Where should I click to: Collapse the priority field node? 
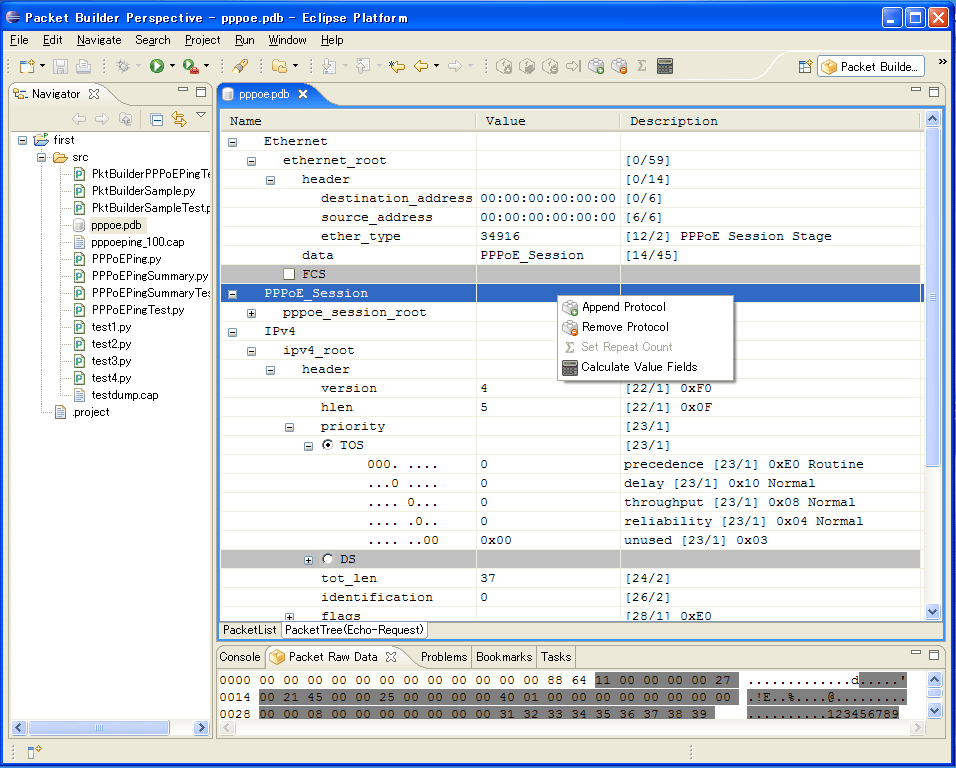tap(290, 427)
